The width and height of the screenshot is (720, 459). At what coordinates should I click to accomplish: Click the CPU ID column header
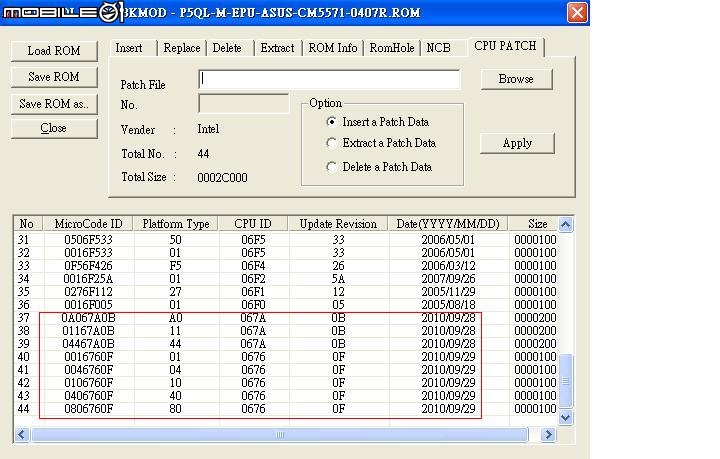[253, 224]
